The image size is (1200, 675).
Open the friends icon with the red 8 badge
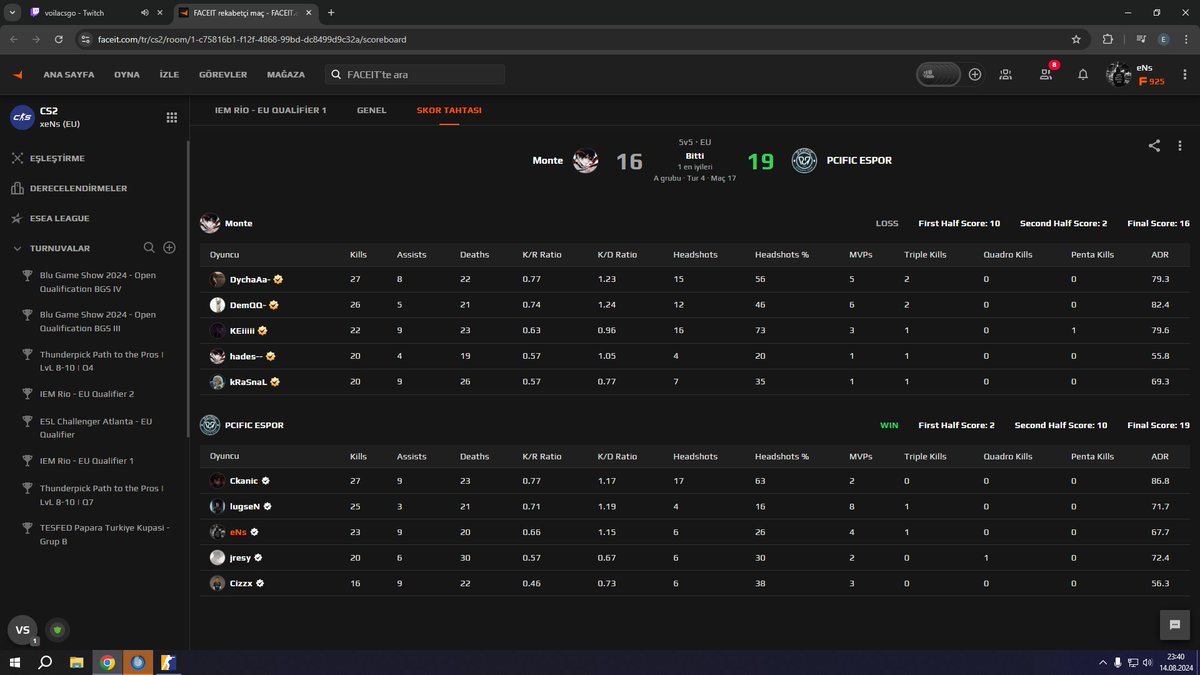pyautogui.click(x=1046, y=74)
